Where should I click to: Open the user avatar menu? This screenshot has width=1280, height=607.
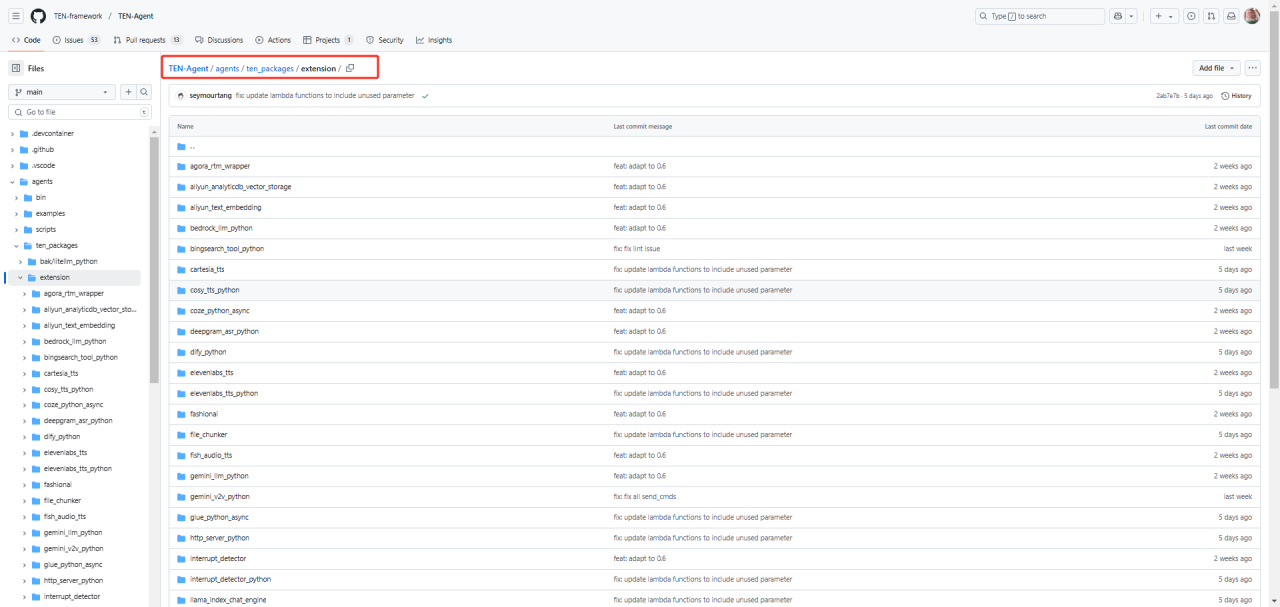tap(1252, 16)
